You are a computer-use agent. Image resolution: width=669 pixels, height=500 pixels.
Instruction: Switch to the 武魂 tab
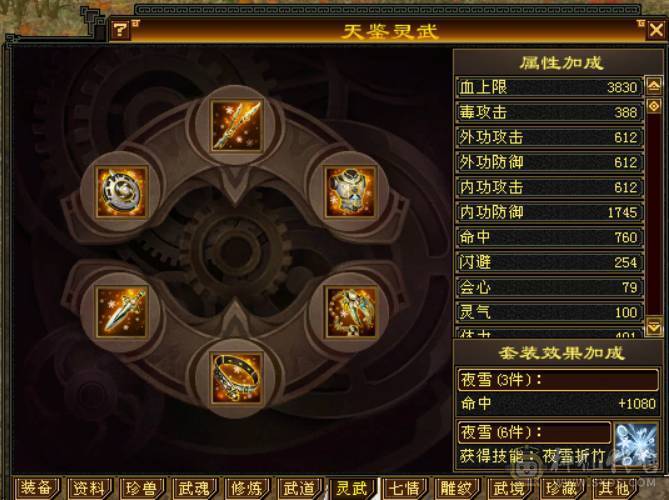click(x=194, y=488)
